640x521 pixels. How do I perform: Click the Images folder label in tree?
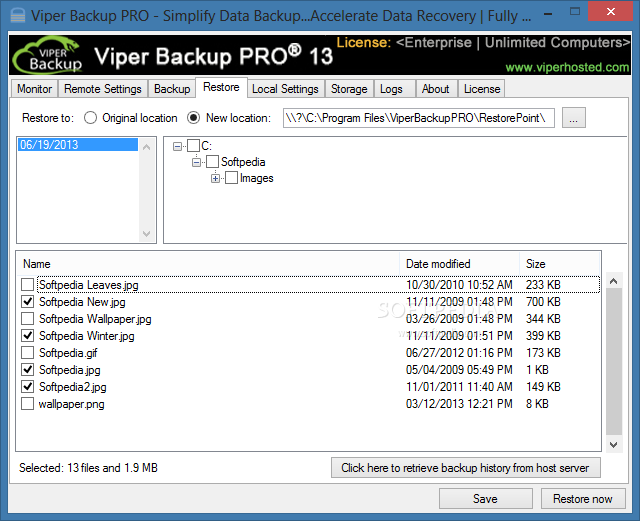click(x=257, y=178)
